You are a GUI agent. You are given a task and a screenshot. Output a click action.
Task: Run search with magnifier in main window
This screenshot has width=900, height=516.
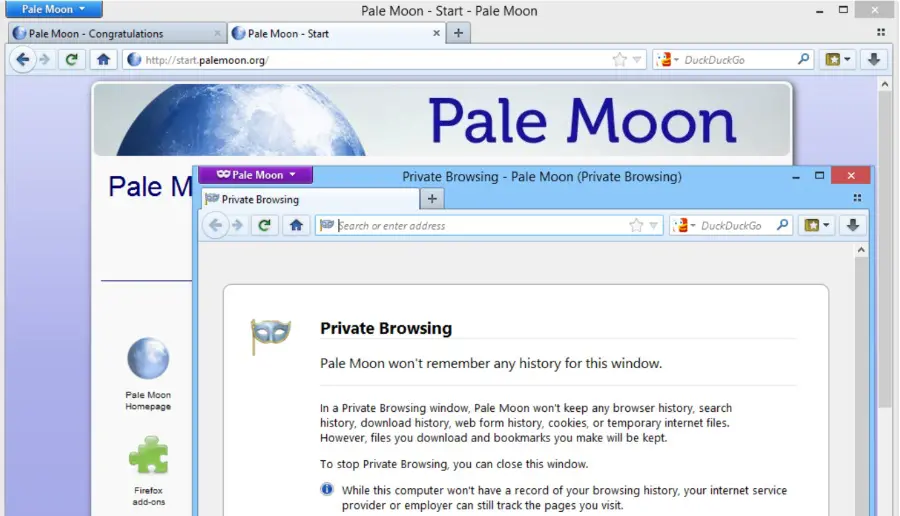(x=804, y=59)
